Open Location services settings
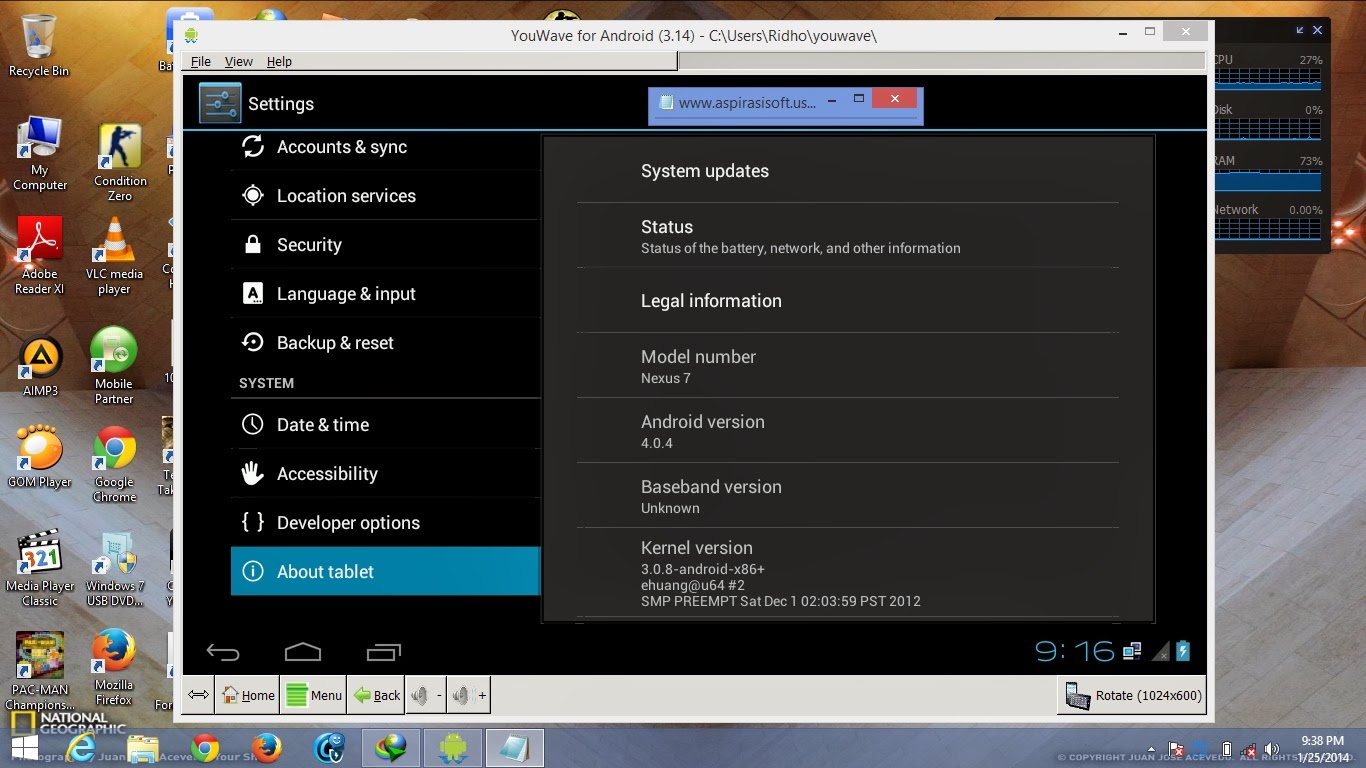The image size is (1366, 768). pyautogui.click(x=385, y=196)
